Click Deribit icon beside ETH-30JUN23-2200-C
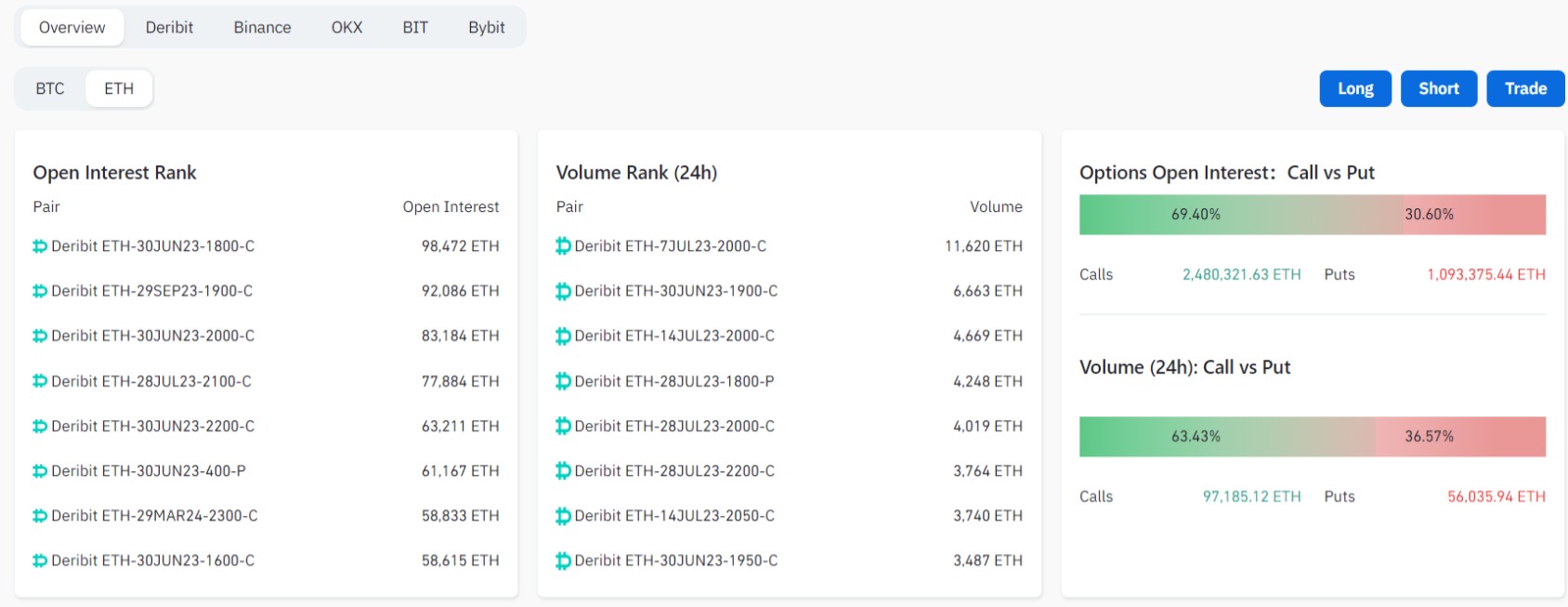This screenshot has width=1568, height=607. click(40, 426)
